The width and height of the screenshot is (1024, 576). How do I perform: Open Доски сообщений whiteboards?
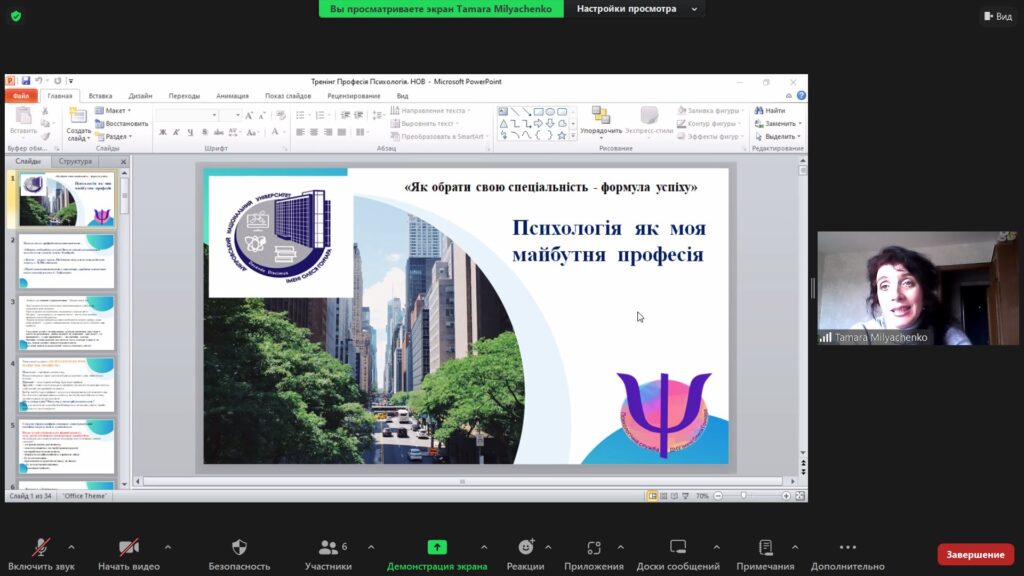(678, 554)
